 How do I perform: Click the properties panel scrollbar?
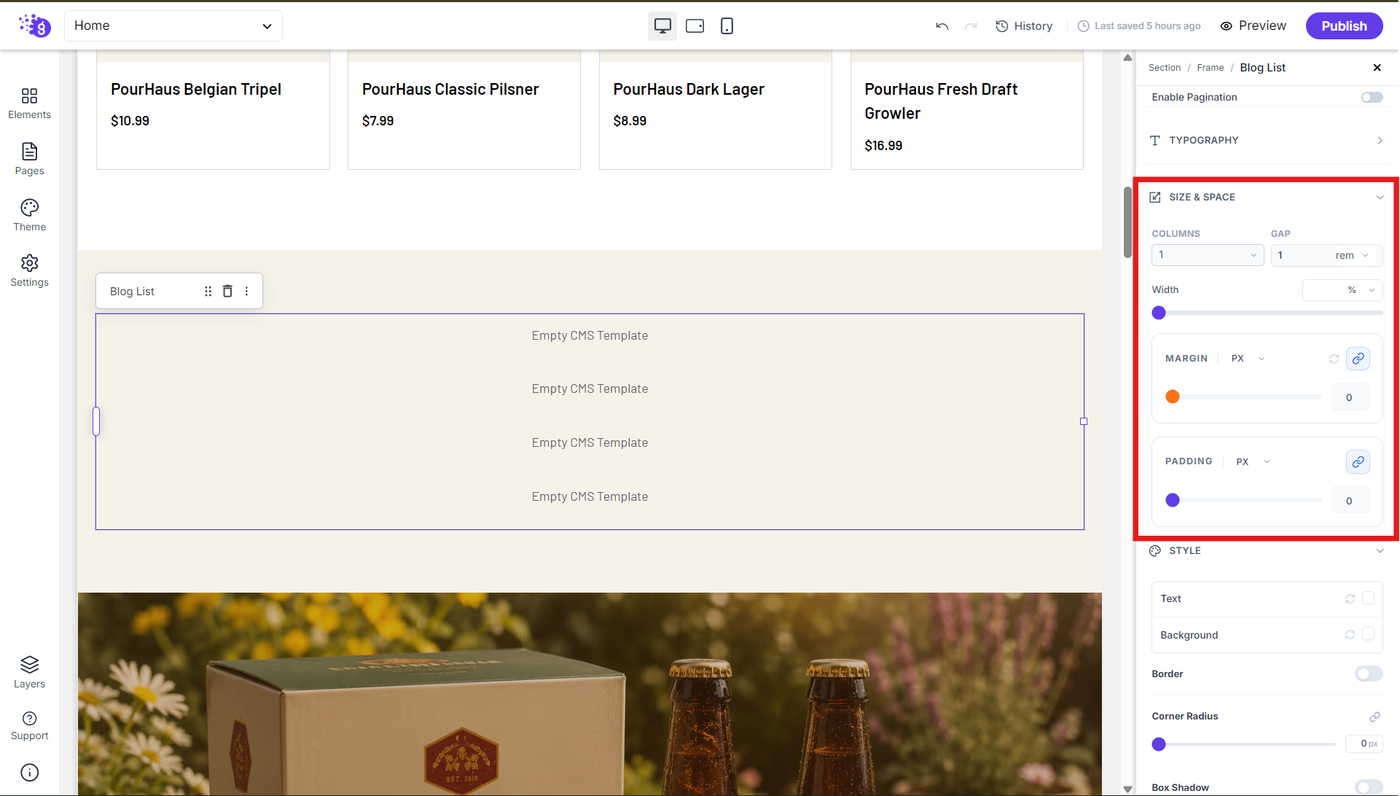point(1129,222)
